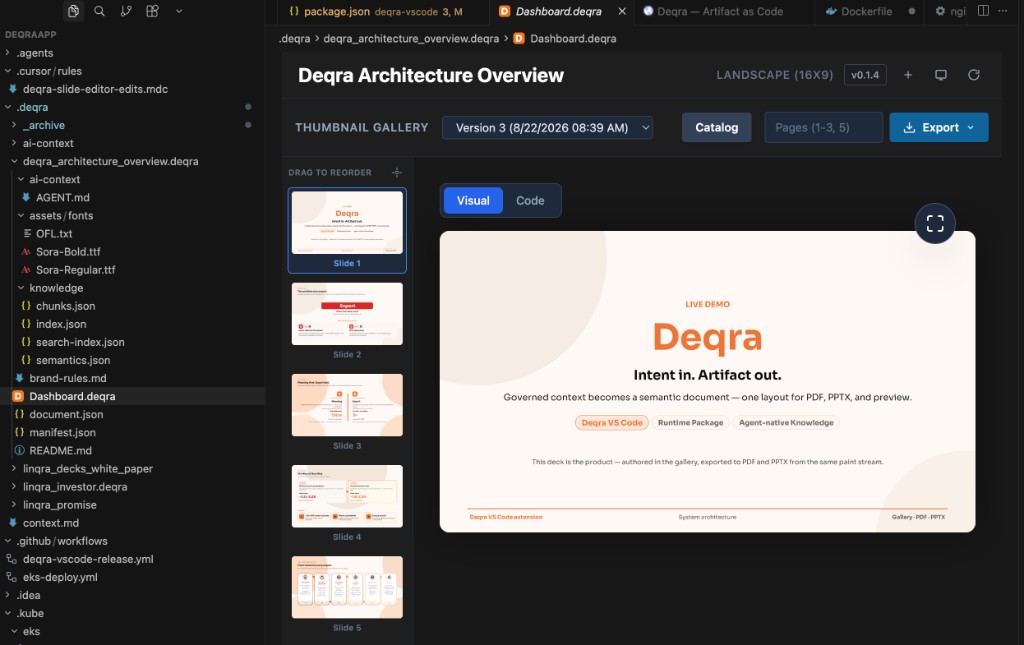The height and width of the screenshot is (645, 1024).
Task: Open the Extensions view icon
Action: pyautogui.click(x=152, y=11)
